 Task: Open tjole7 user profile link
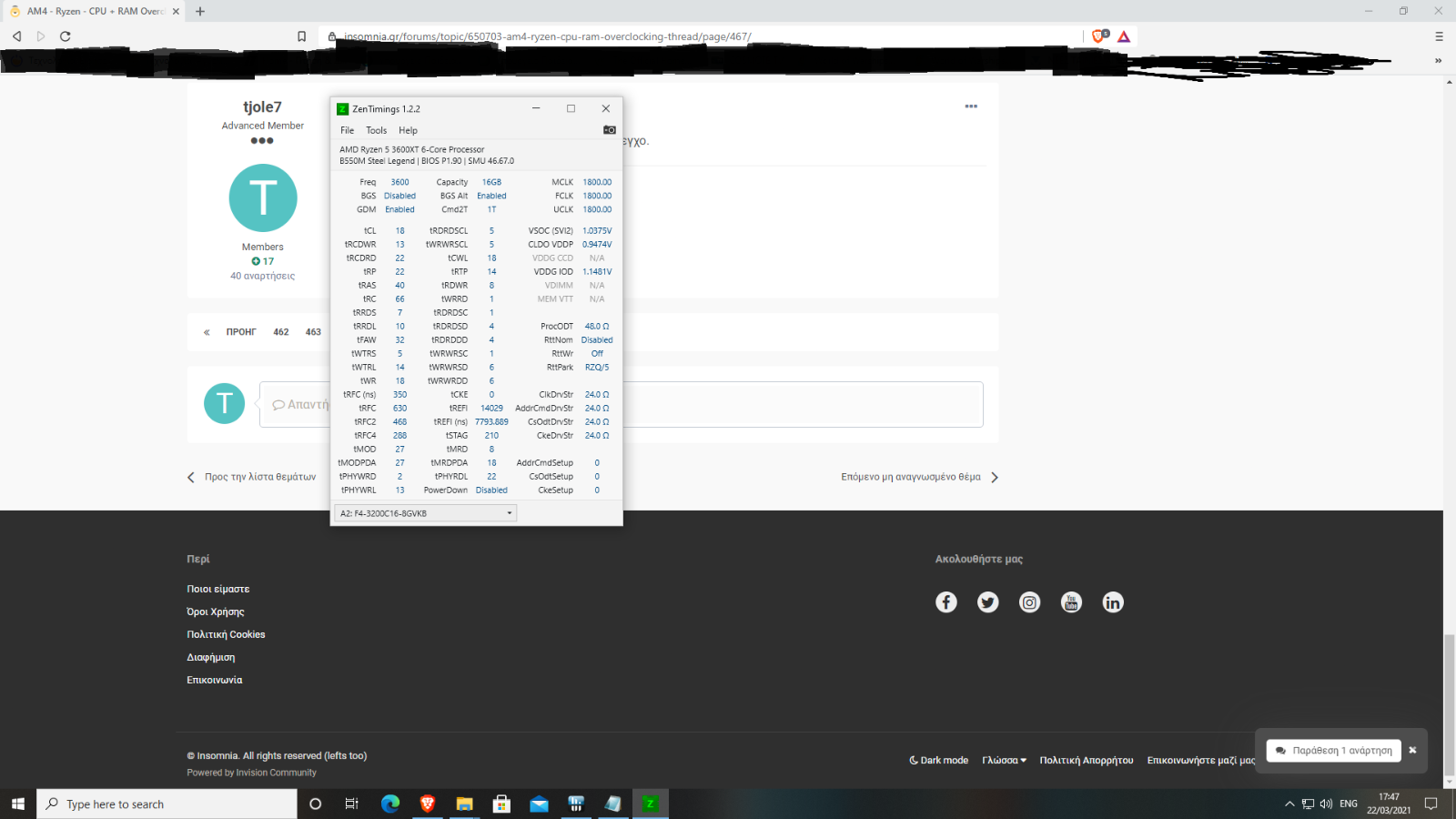tap(262, 107)
